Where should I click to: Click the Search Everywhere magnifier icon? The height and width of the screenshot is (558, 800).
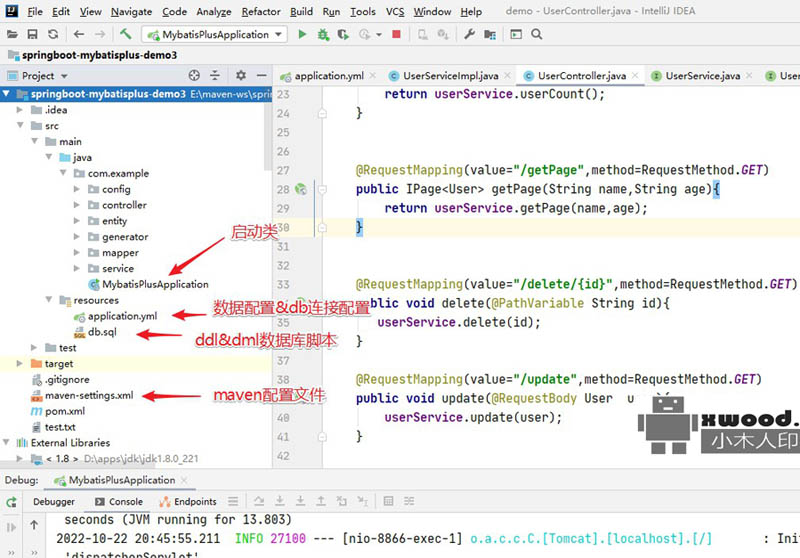tap(536, 34)
